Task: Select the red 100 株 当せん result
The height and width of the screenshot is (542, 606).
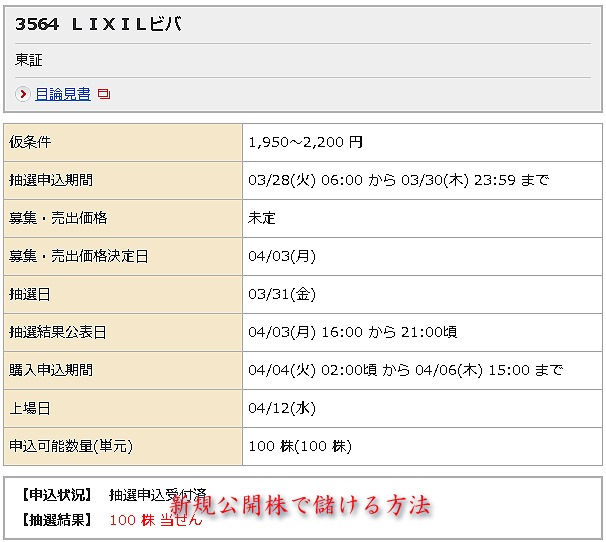Action: [x=156, y=520]
